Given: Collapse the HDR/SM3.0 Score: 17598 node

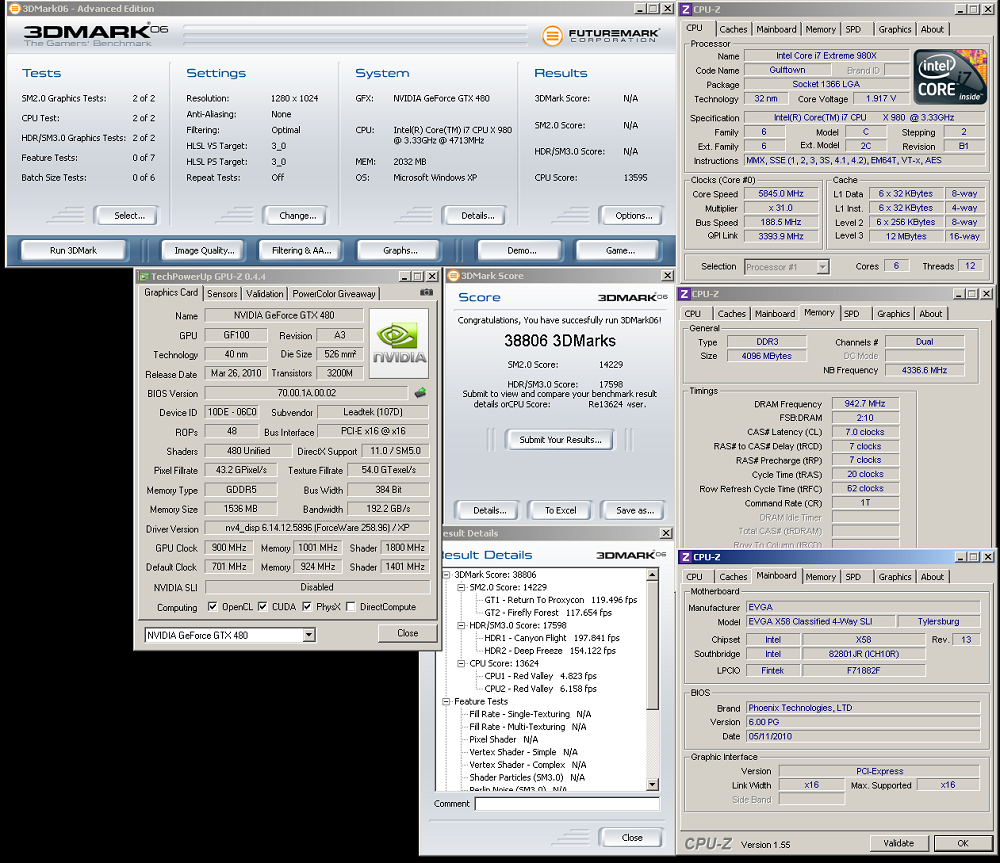Looking at the screenshot, I should point(462,626).
